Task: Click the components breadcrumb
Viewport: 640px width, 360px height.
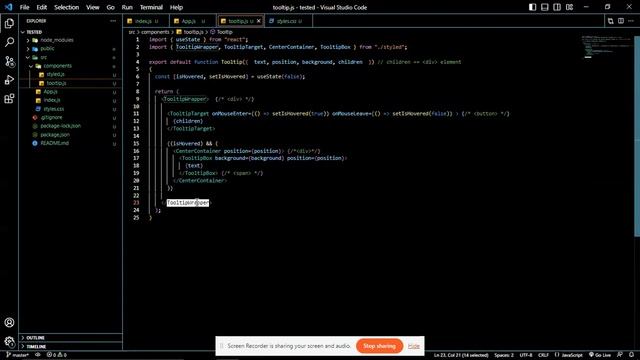Action: 155,32
